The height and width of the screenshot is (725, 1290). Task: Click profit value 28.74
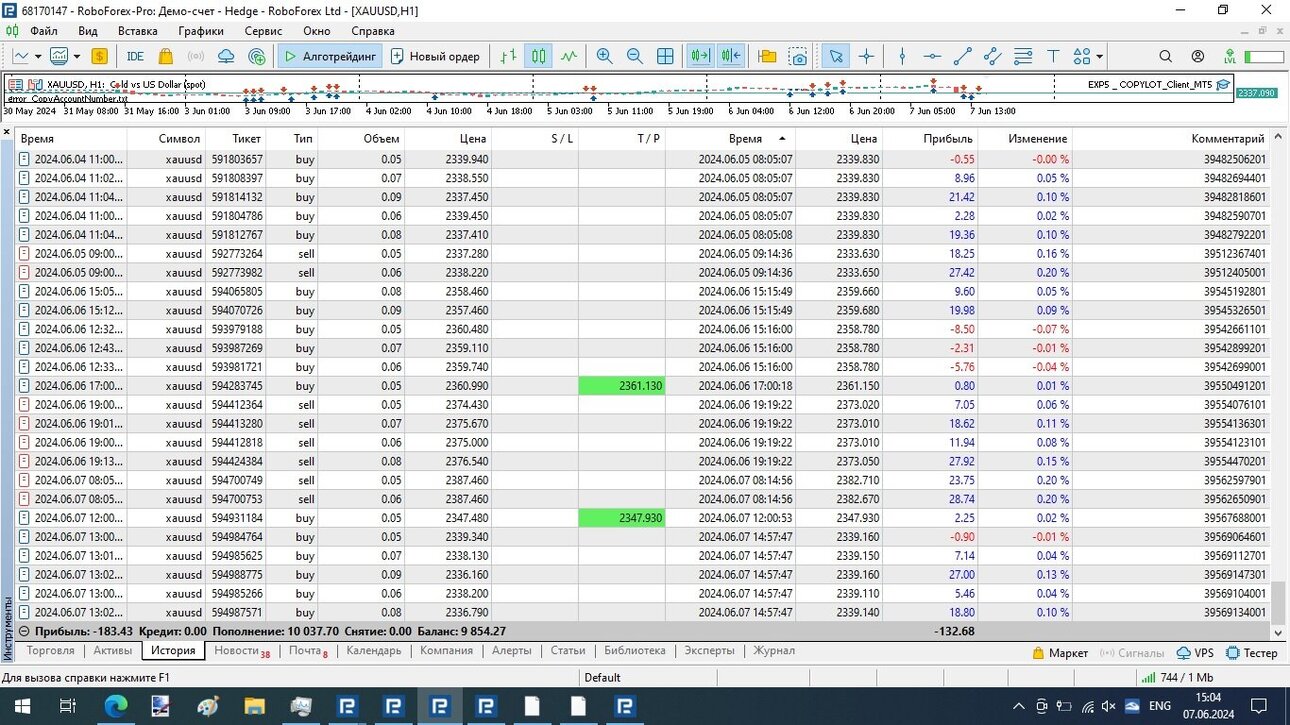point(960,499)
